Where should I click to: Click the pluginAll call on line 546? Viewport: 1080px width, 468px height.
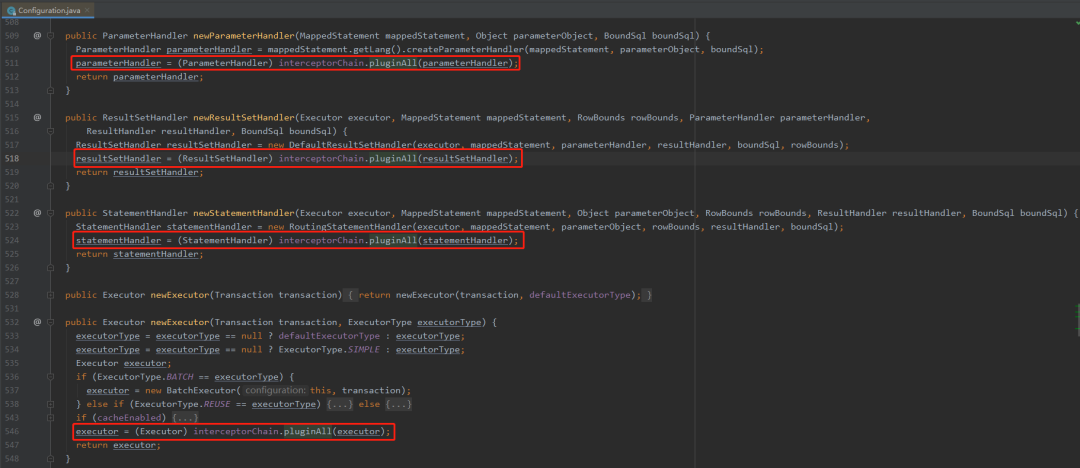[x=307, y=431]
